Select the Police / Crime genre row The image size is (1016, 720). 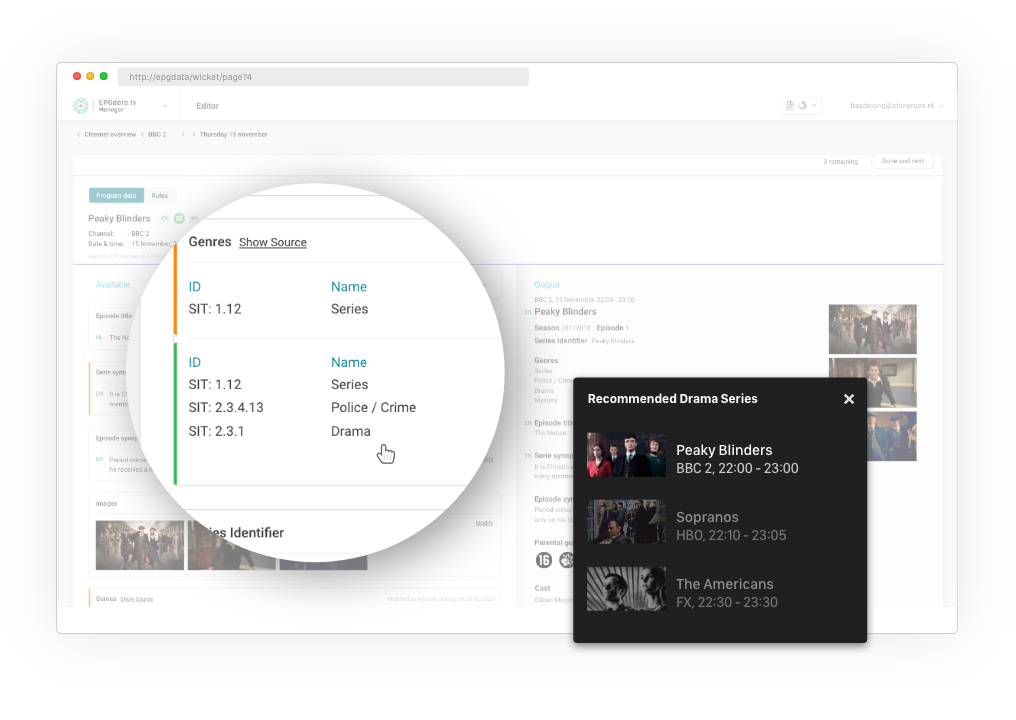(303, 408)
